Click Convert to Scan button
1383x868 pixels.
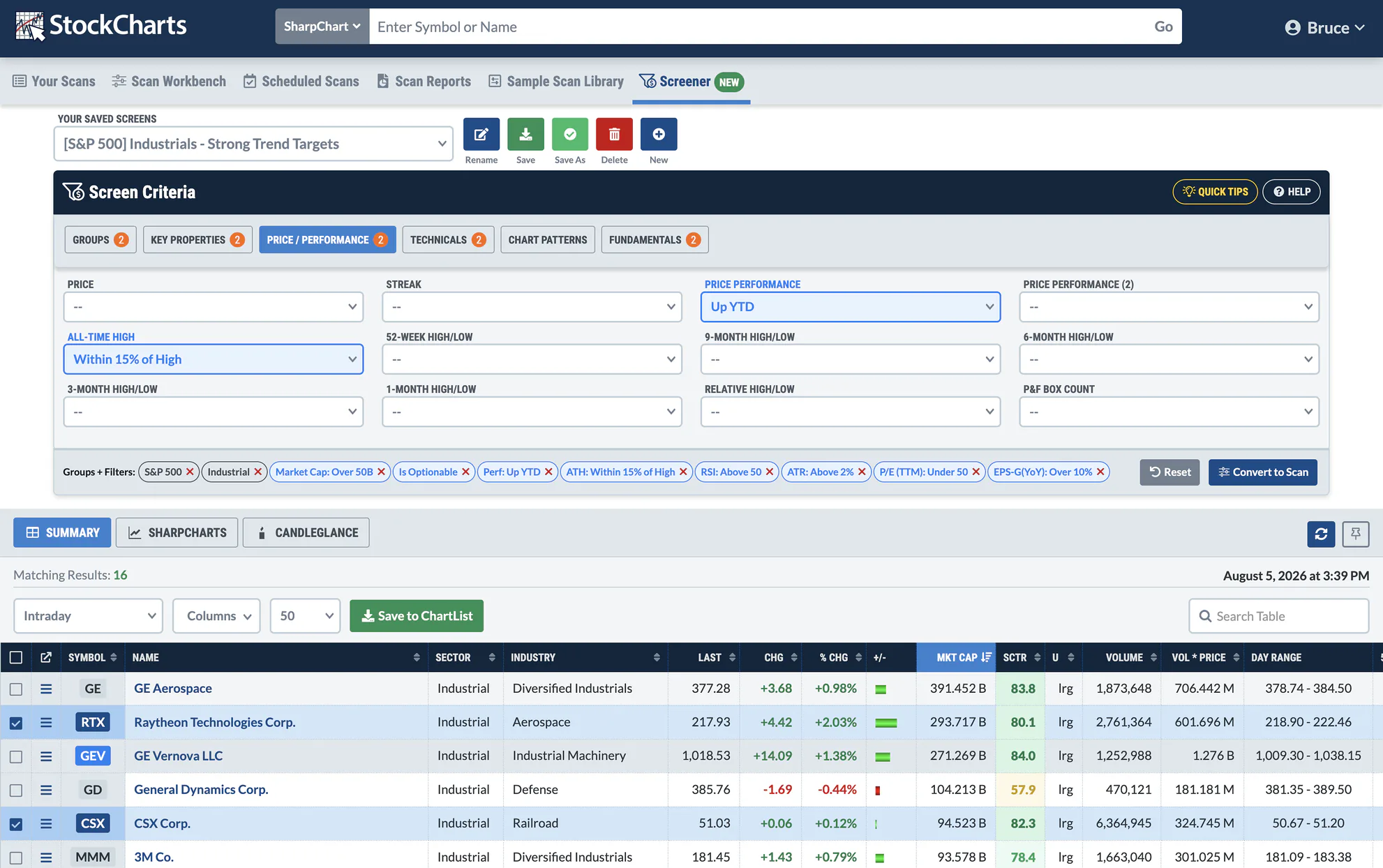pyautogui.click(x=1263, y=472)
